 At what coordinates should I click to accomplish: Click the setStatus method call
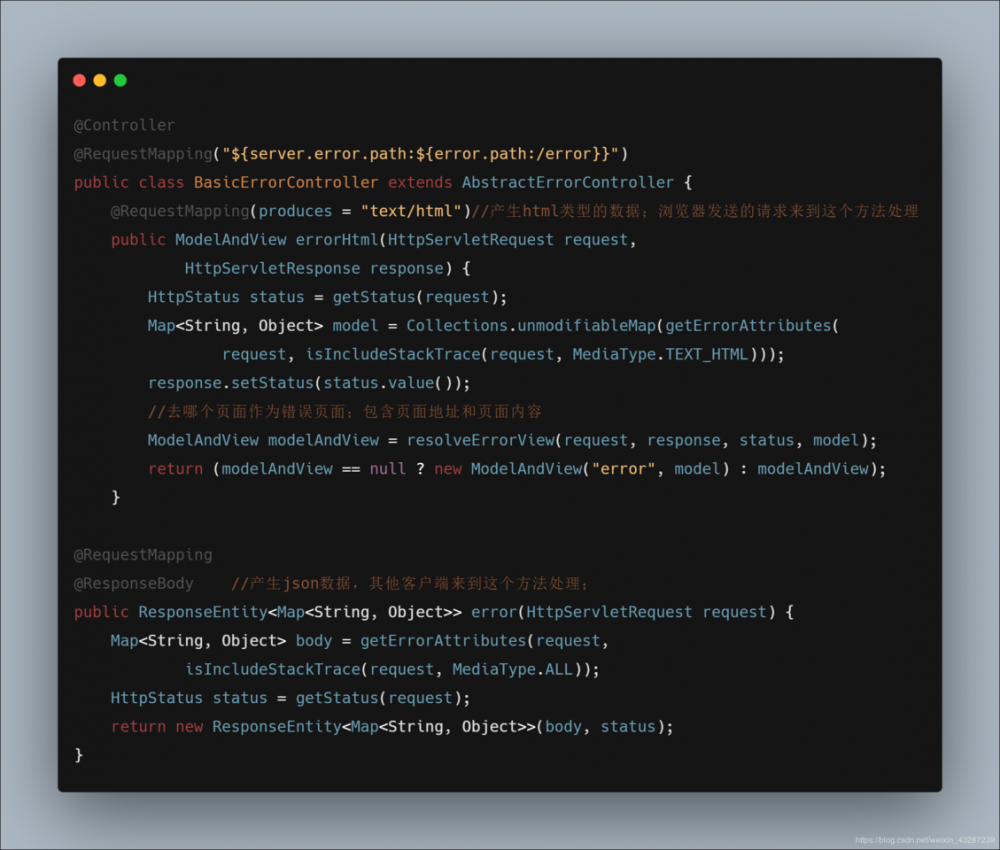[x=272, y=383]
